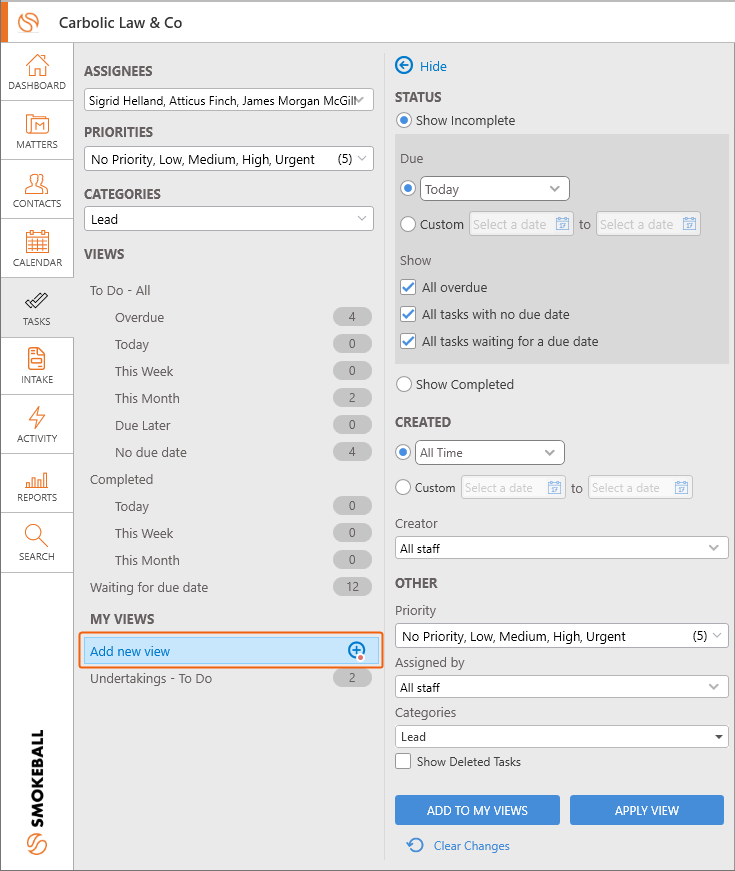Select the Show Incomplete radio button
735x871 pixels.
[x=404, y=120]
